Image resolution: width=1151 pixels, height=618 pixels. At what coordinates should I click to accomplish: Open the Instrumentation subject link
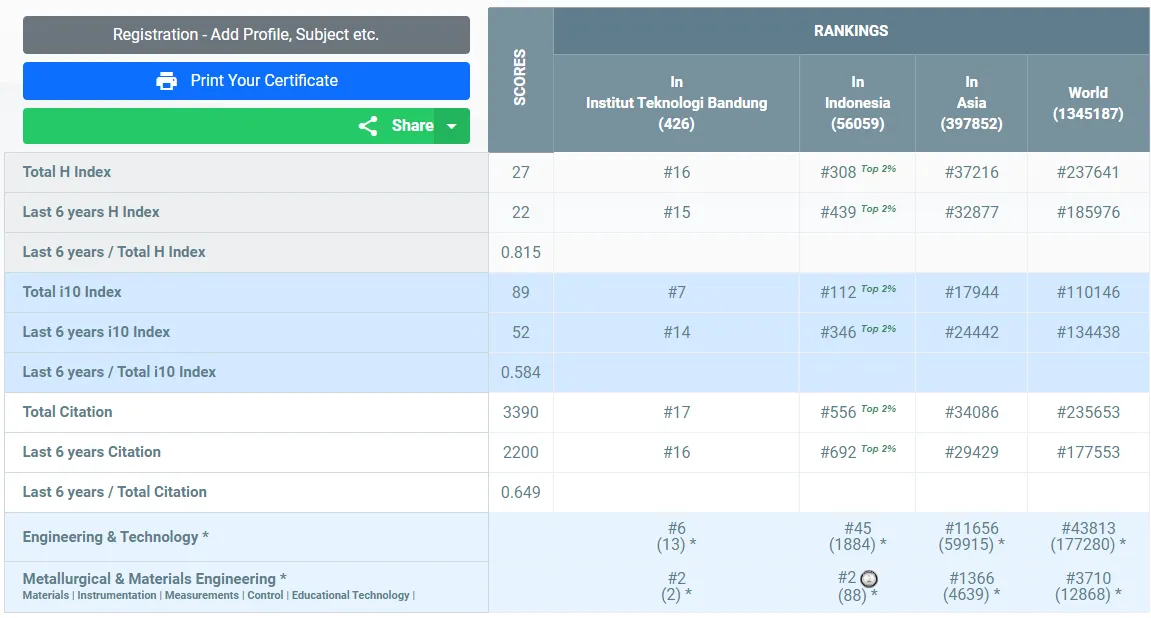pos(116,596)
